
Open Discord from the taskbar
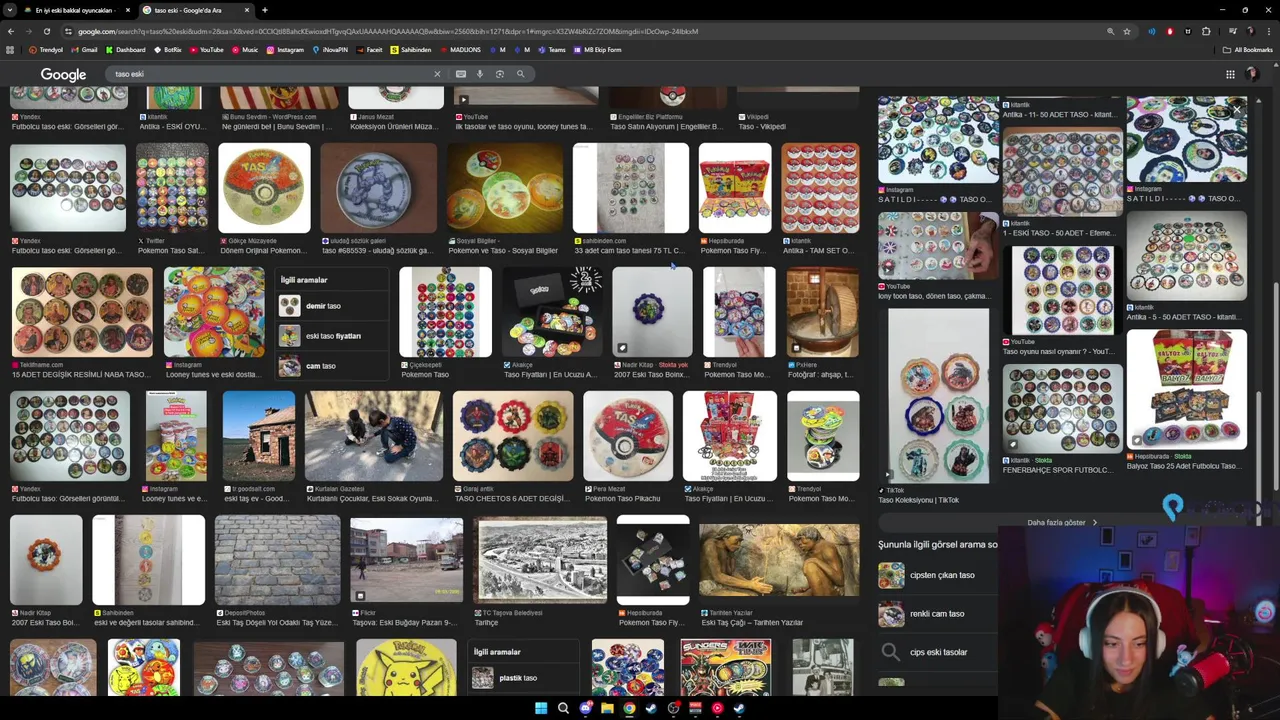[585, 708]
